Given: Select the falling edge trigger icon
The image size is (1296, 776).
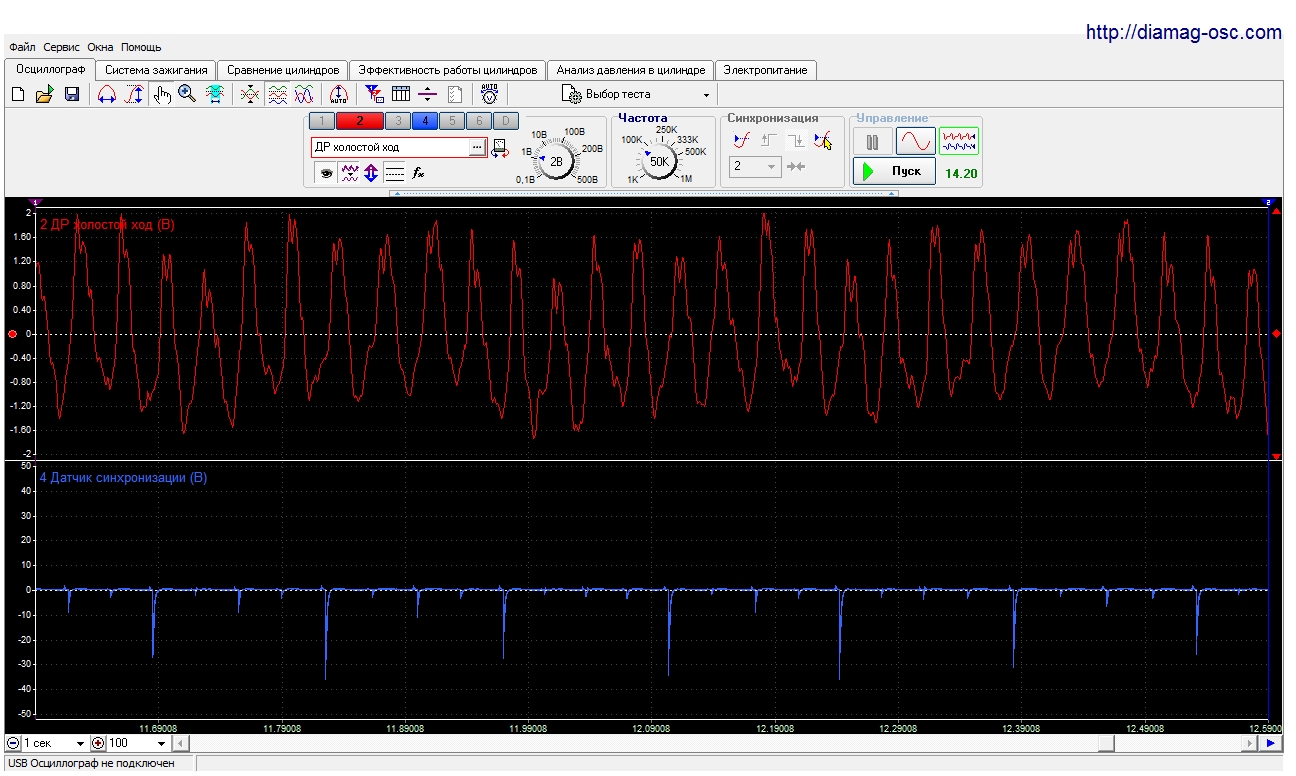Looking at the screenshot, I should tap(796, 140).
